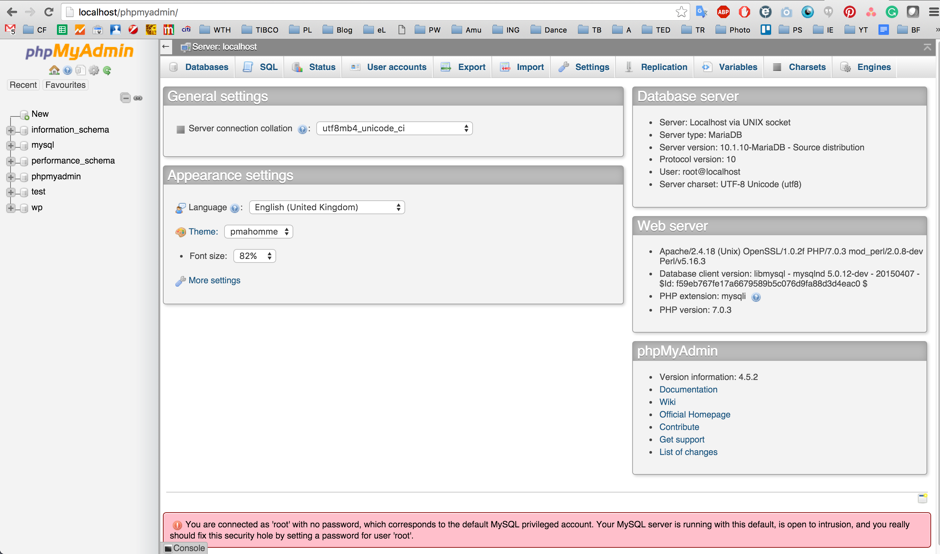Expand the wp database tree node
The height and width of the screenshot is (554, 940).
point(11,208)
